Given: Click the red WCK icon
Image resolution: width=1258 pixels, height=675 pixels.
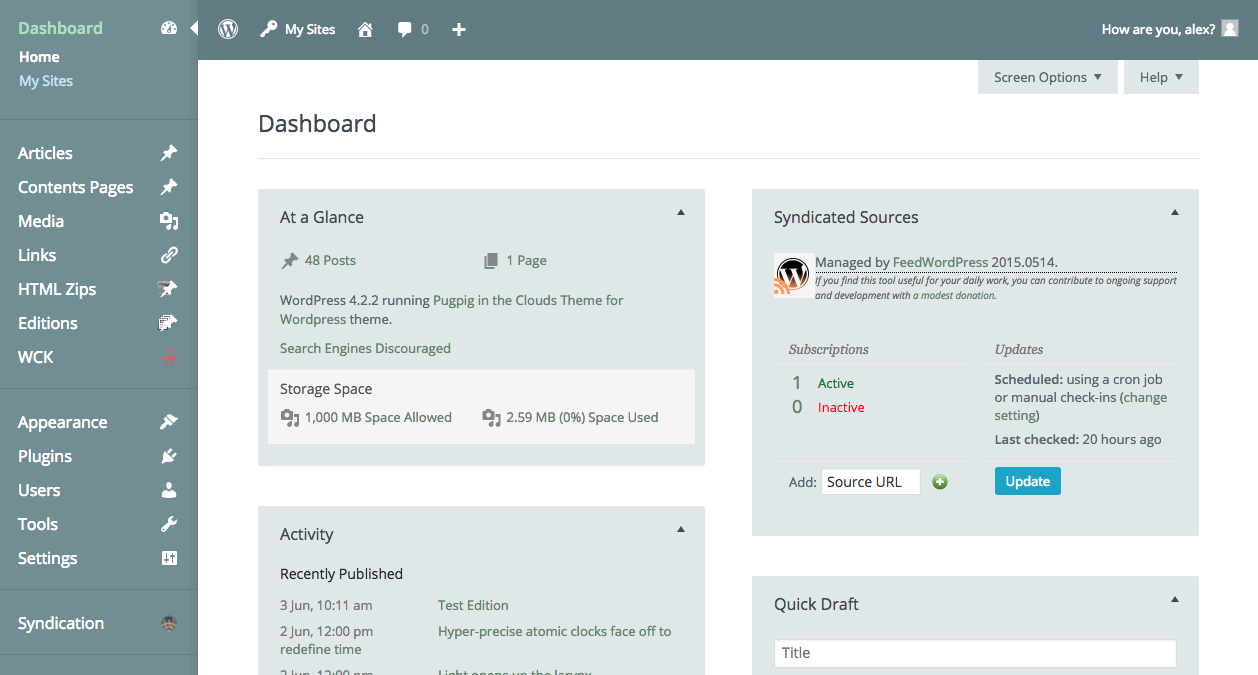Looking at the screenshot, I should [x=169, y=357].
